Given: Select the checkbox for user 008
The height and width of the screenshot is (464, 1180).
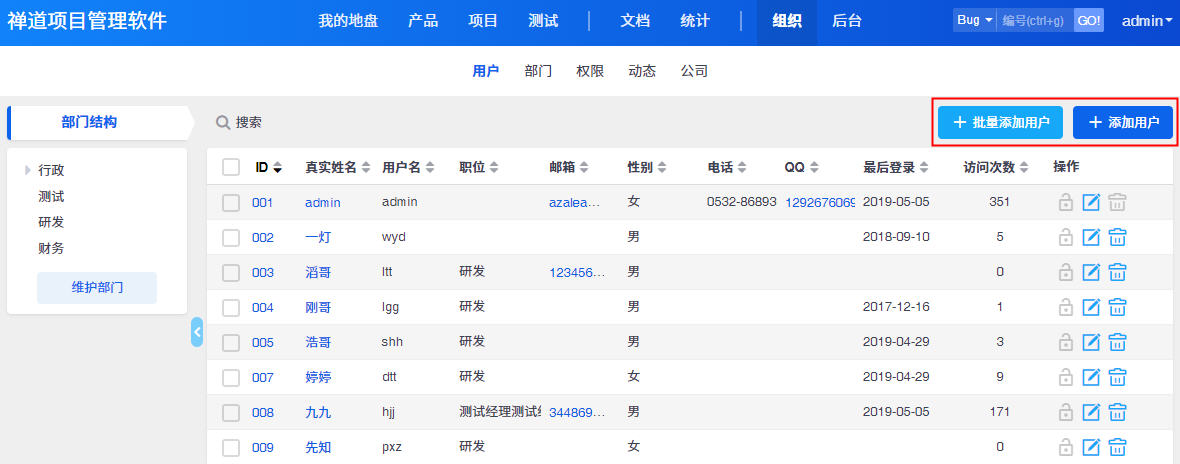Looking at the screenshot, I should tap(231, 412).
